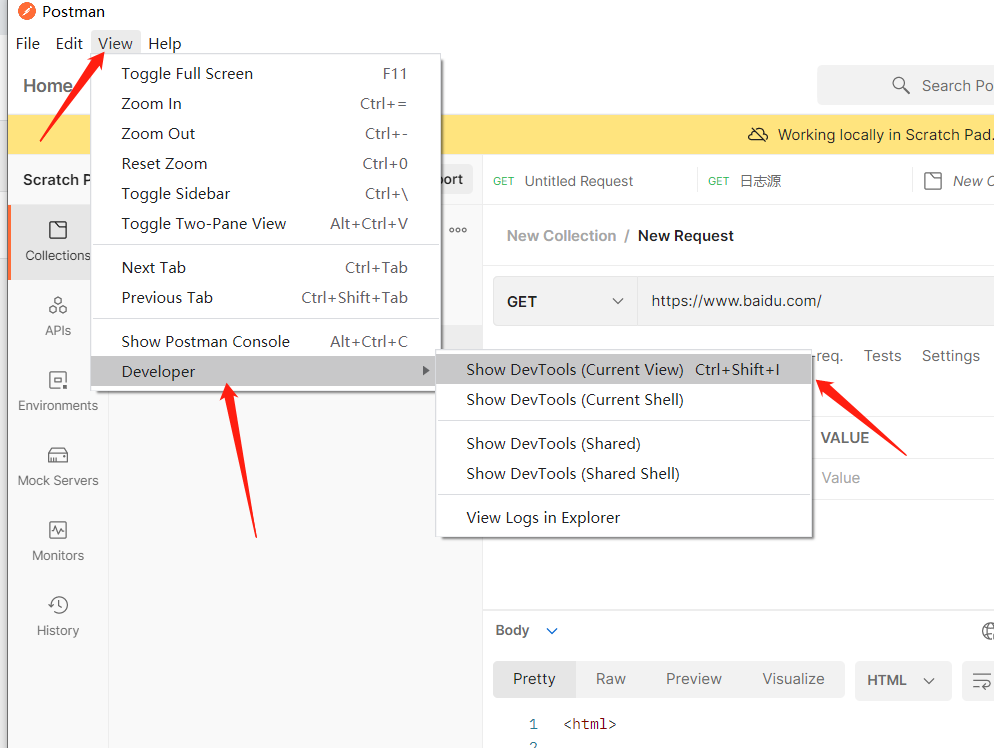Viewport: 994px width, 748px height.
Task: Select Show DevTools (Current View)
Action: pos(624,370)
